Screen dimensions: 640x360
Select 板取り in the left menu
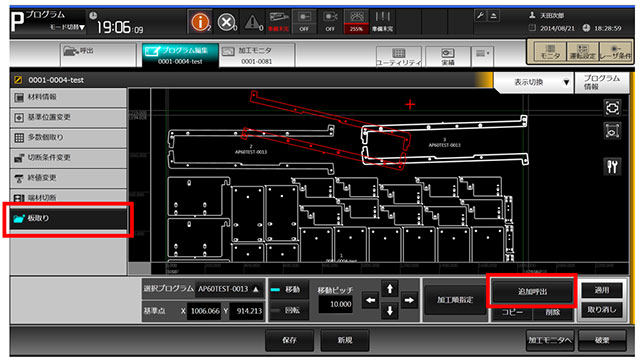(x=68, y=218)
